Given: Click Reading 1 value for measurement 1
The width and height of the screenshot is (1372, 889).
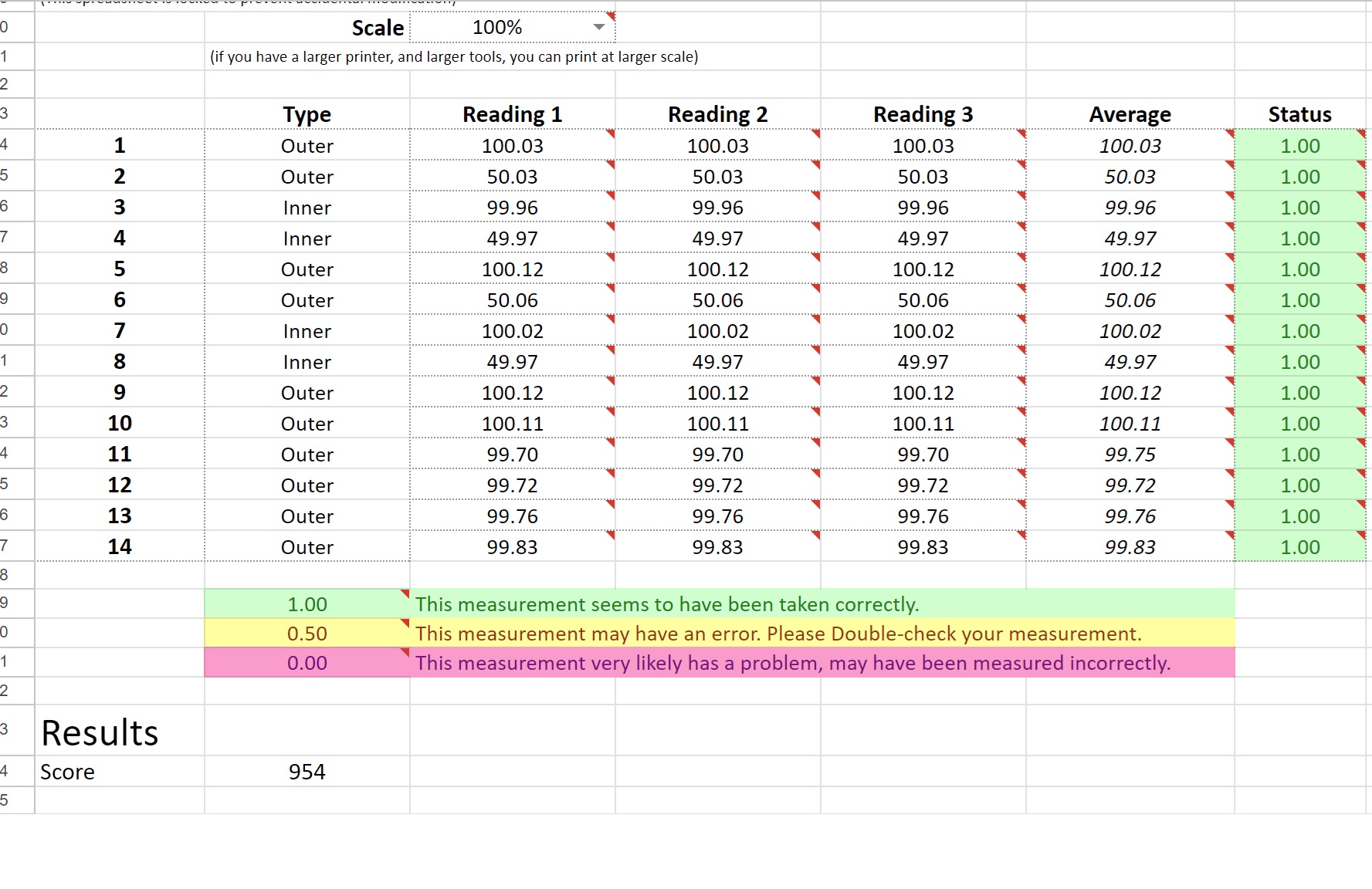Looking at the screenshot, I should 512,145.
